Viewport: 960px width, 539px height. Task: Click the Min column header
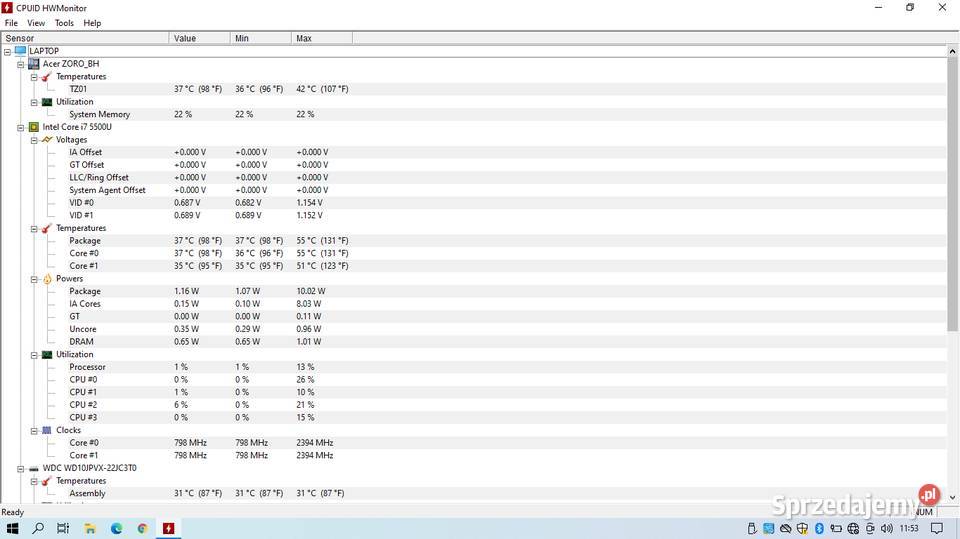(x=261, y=38)
